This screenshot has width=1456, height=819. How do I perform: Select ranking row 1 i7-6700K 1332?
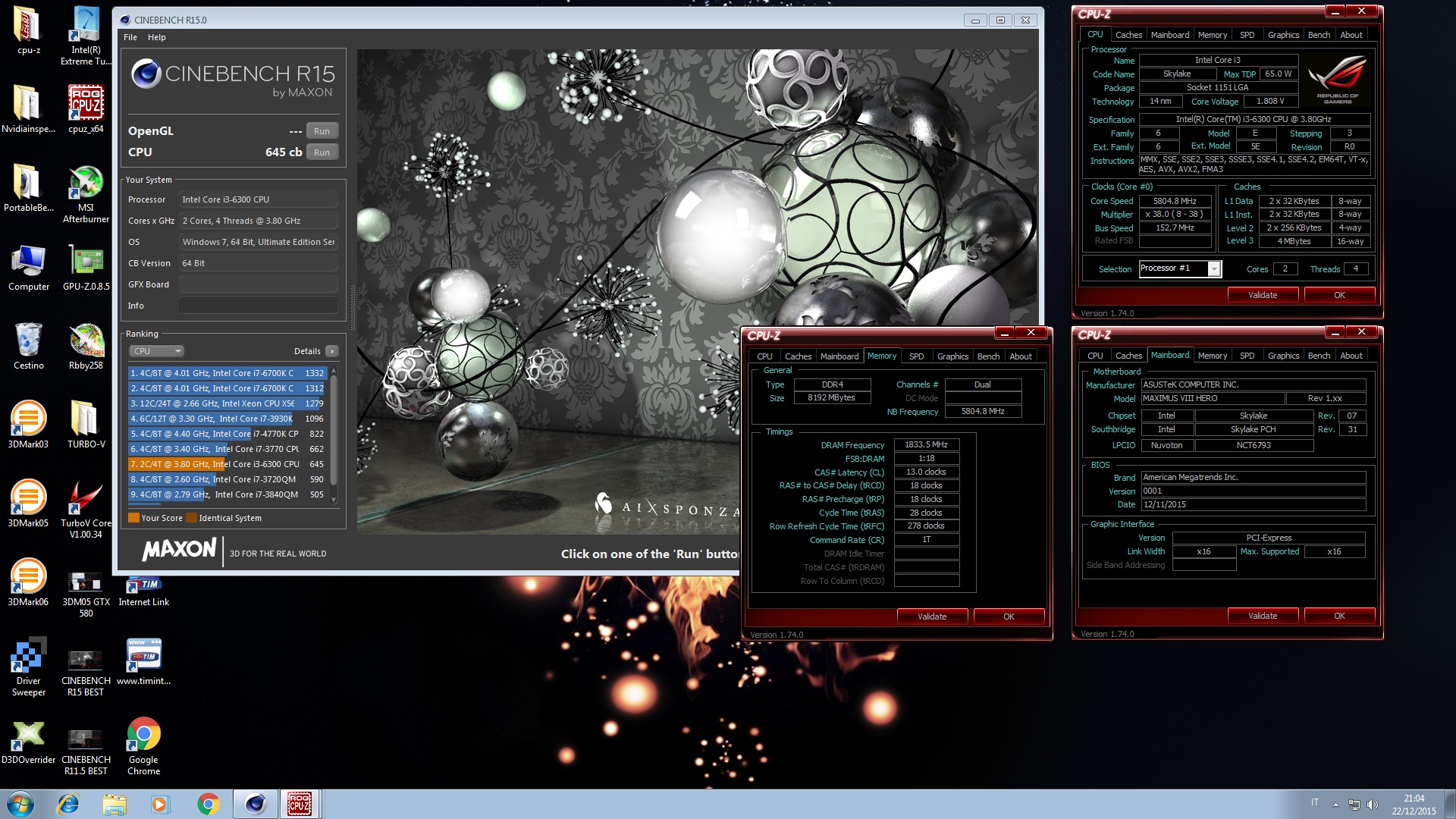(x=227, y=373)
